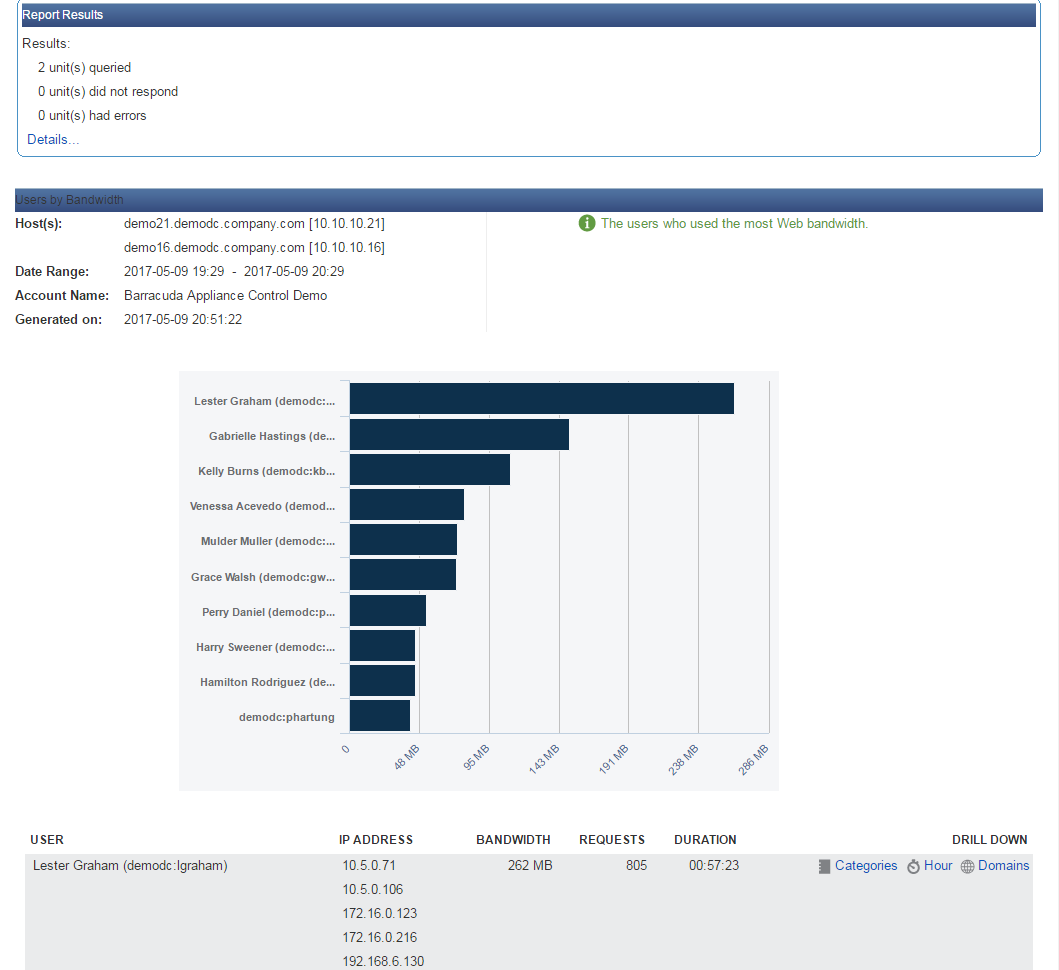Click the Hour stopwatch icon
Viewport: 1059px width, 970px height.
coord(913,867)
